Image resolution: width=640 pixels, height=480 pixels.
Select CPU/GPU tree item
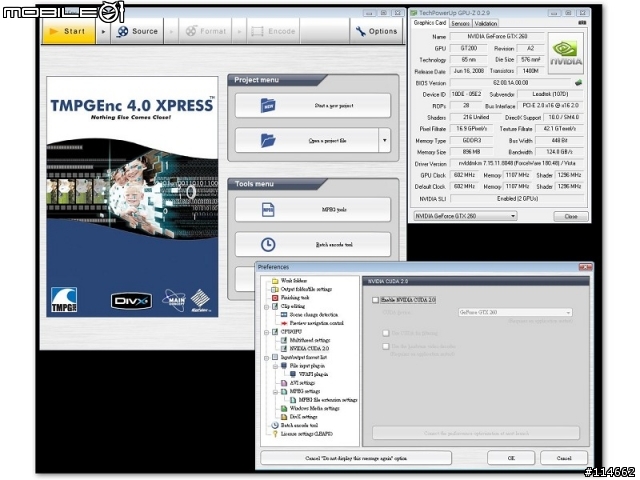coord(291,332)
